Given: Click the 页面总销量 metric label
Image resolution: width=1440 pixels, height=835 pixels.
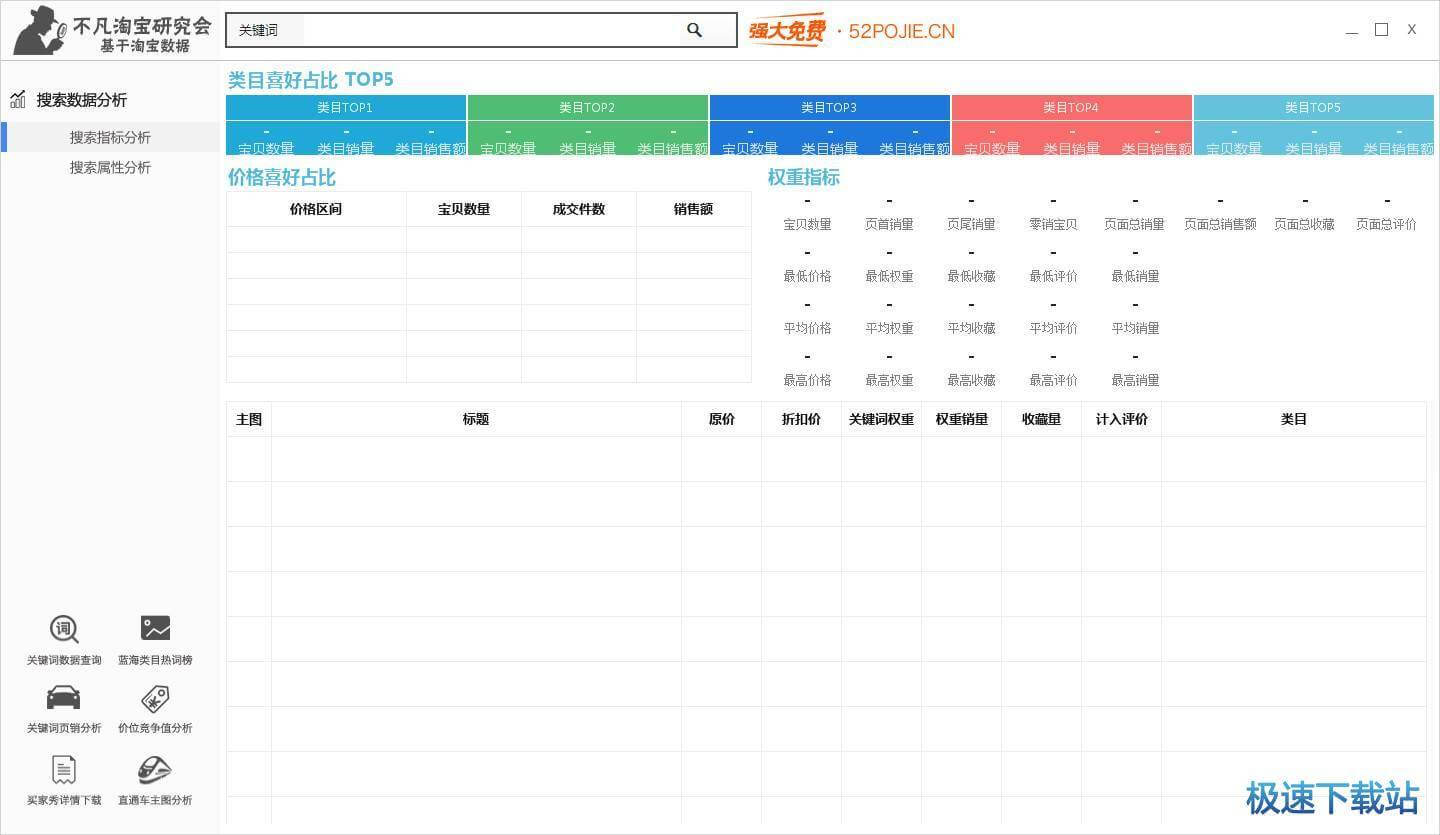Looking at the screenshot, I should click(1134, 224).
